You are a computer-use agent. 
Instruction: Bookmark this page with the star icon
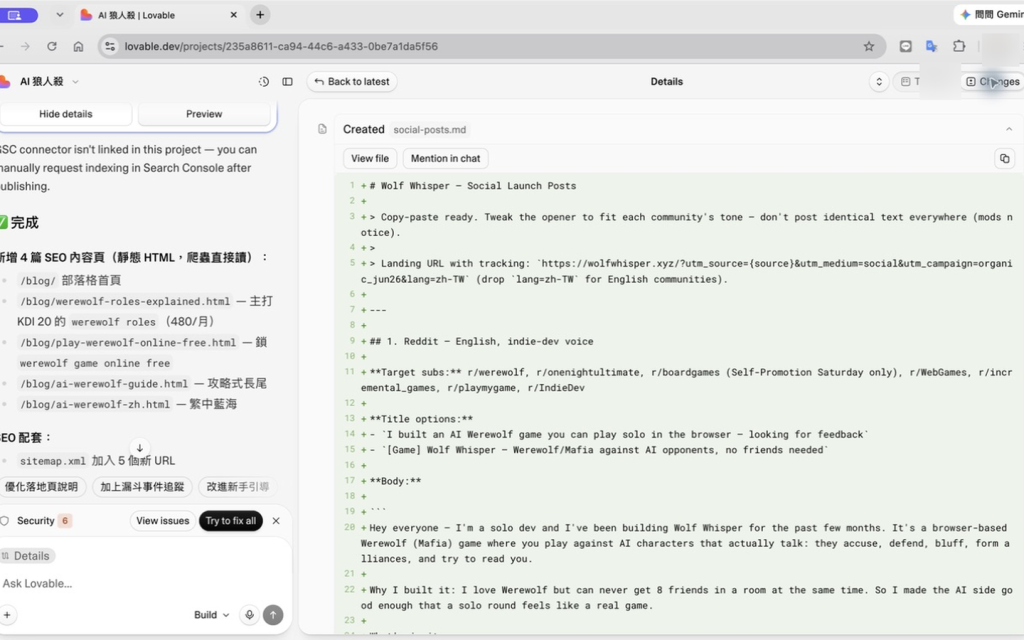point(869,46)
